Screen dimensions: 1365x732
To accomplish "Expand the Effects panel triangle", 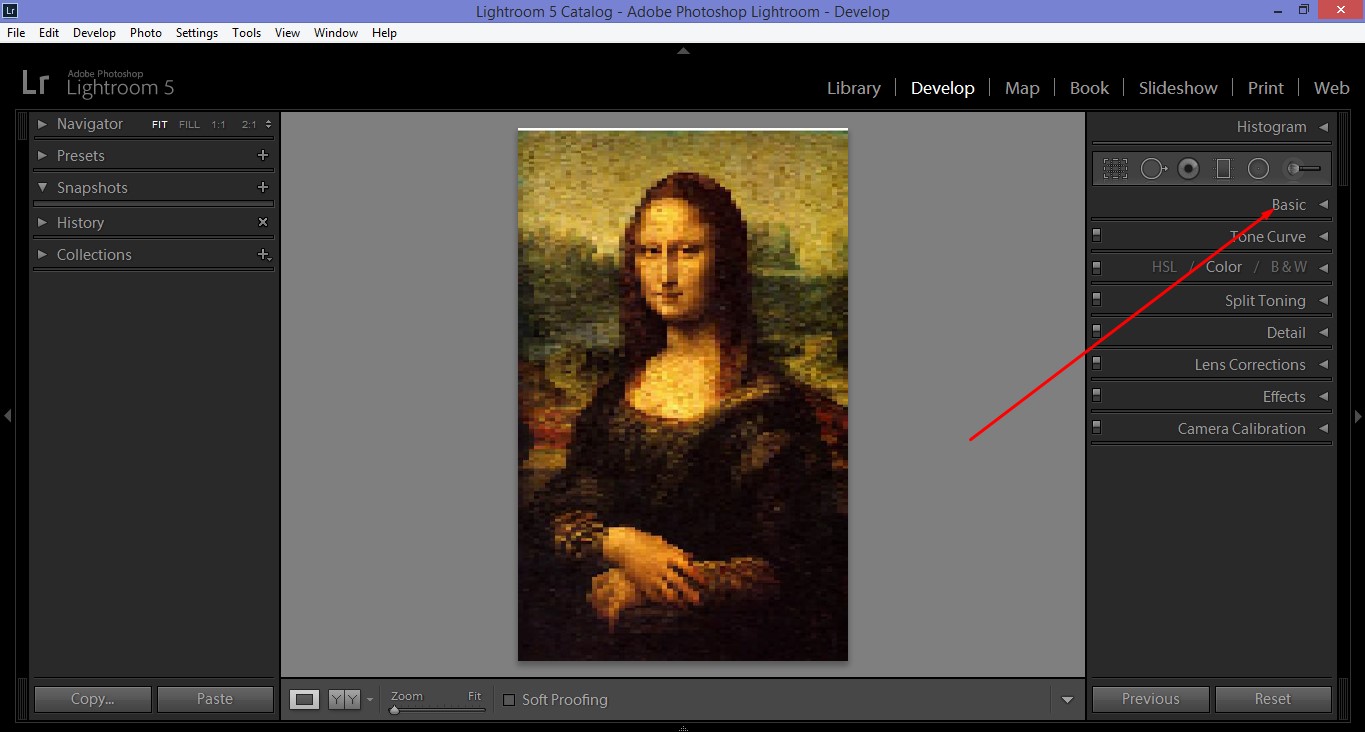I will [1323, 396].
